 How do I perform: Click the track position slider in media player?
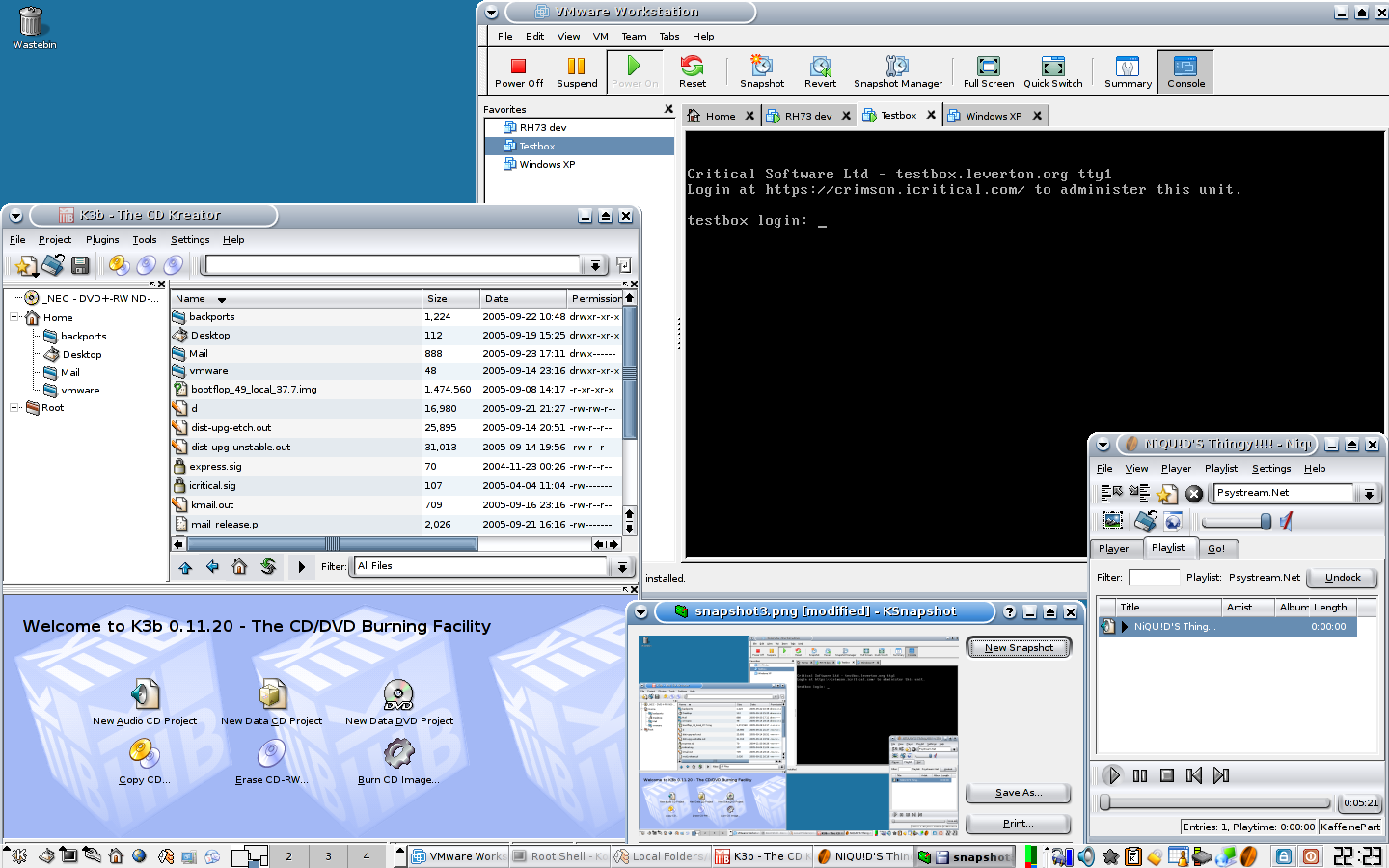(1215, 802)
